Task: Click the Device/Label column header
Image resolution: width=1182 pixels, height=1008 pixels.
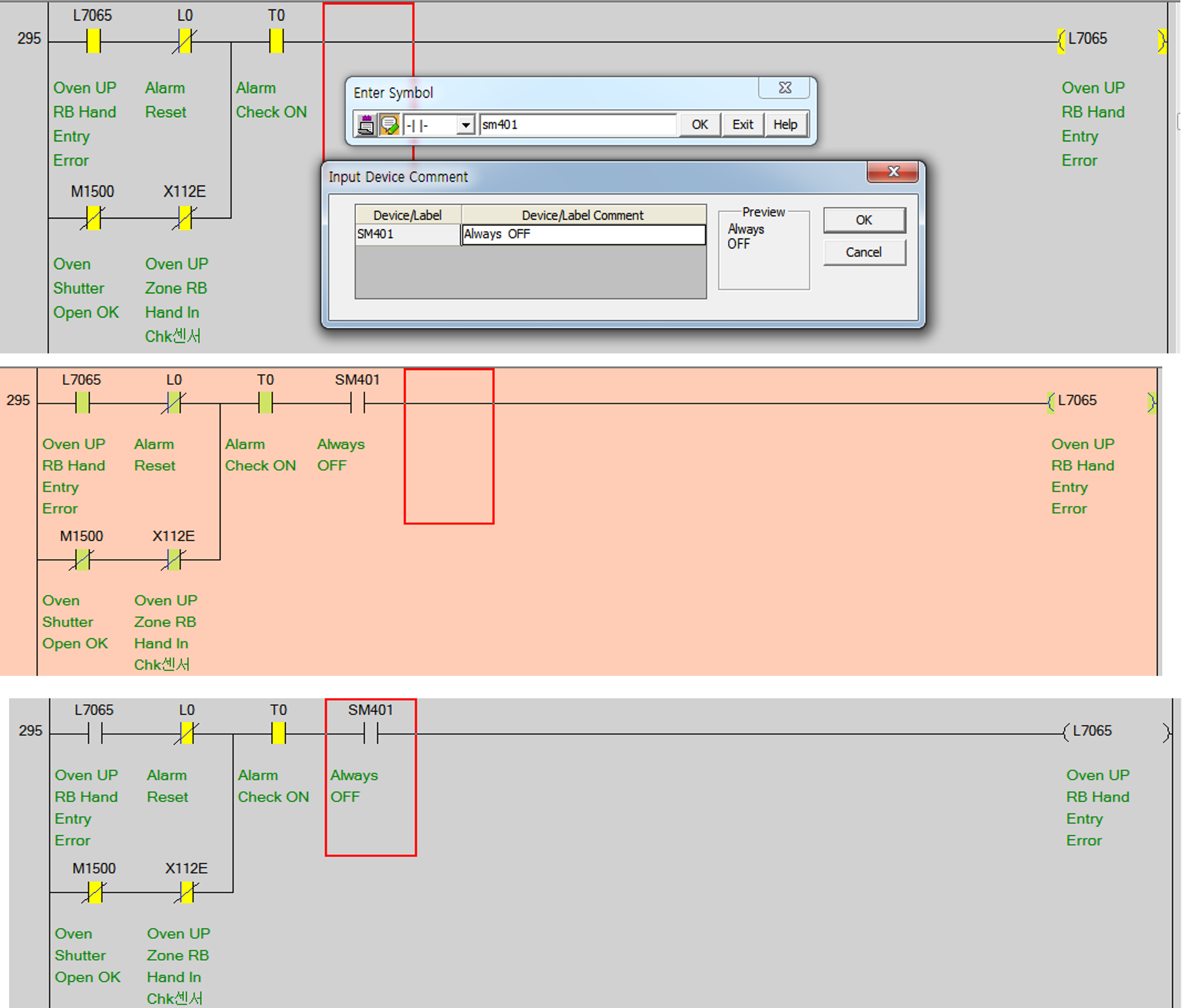Action: (x=407, y=215)
